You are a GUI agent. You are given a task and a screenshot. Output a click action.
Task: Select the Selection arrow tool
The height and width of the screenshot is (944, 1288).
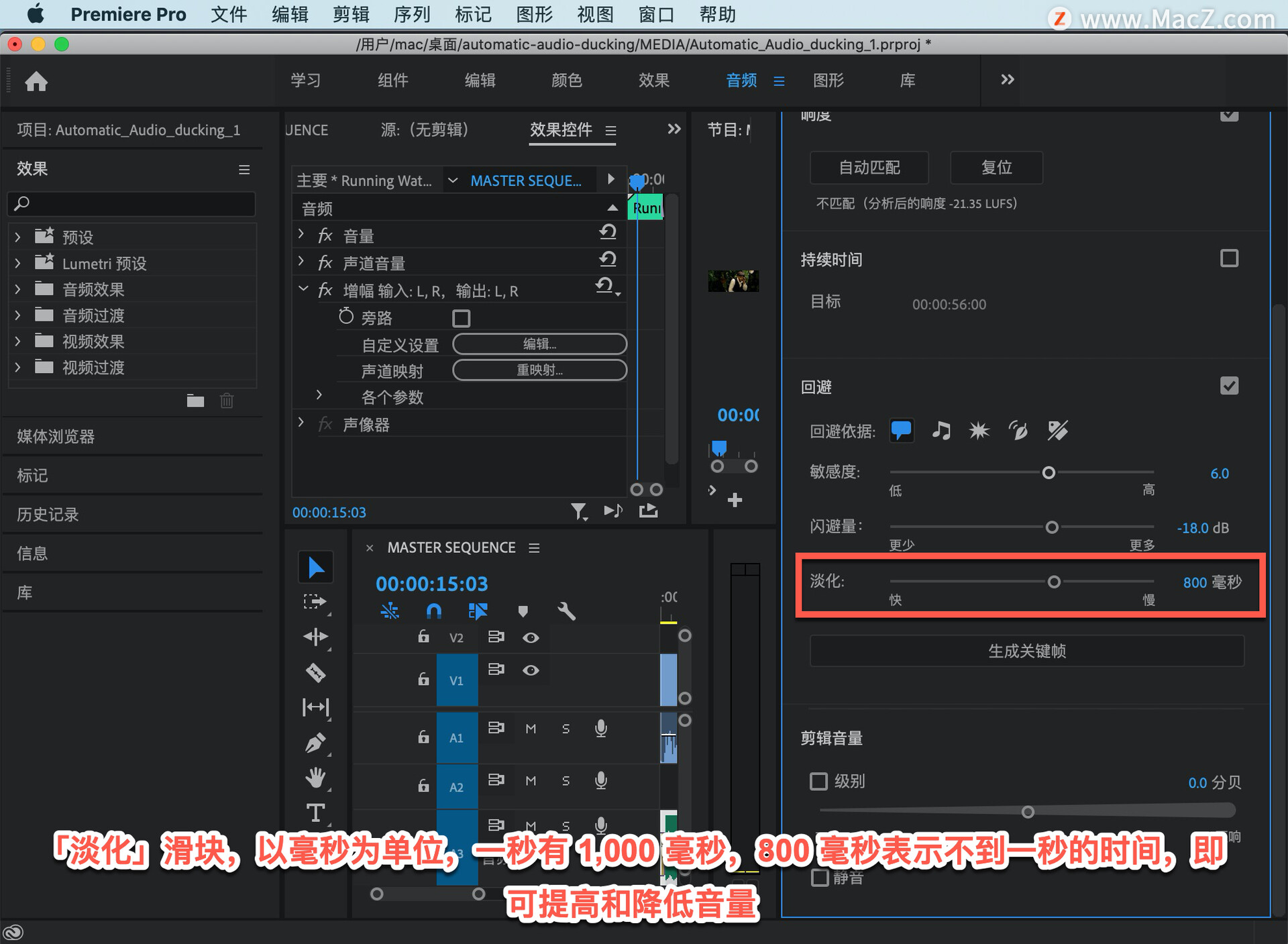point(315,568)
